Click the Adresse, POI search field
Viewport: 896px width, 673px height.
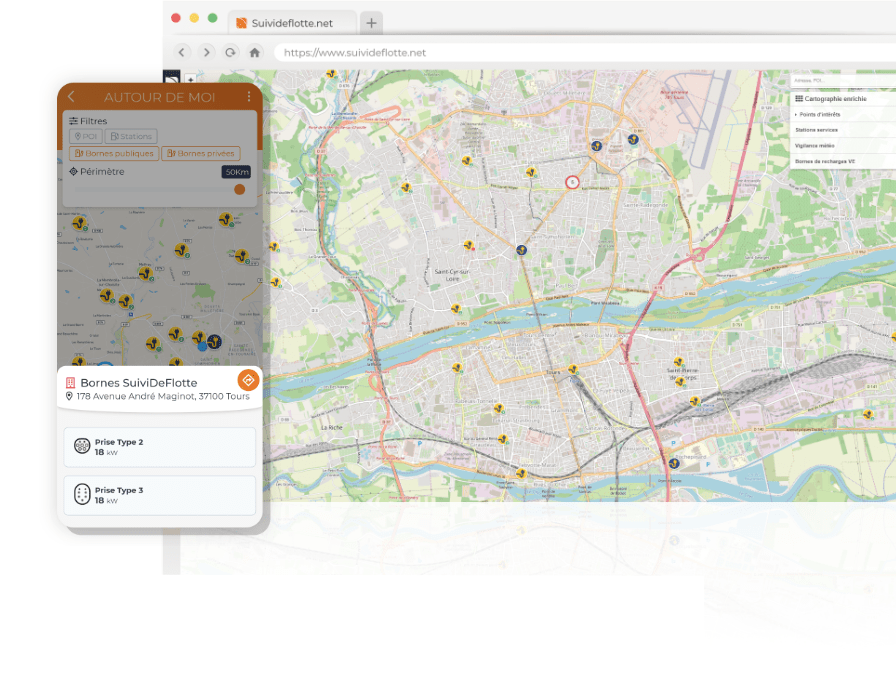point(843,81)
